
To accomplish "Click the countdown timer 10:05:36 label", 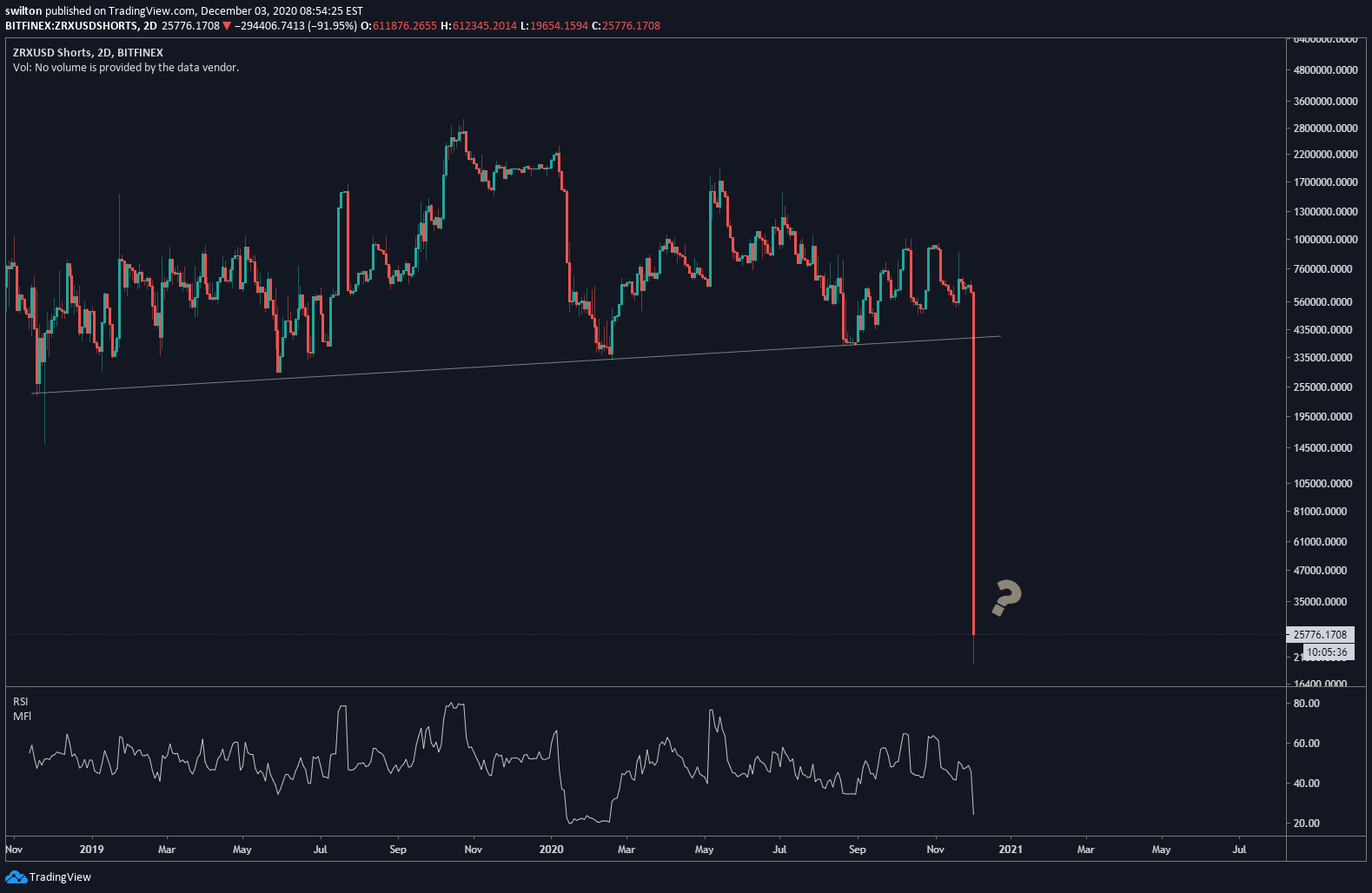I will [1328, 652].
